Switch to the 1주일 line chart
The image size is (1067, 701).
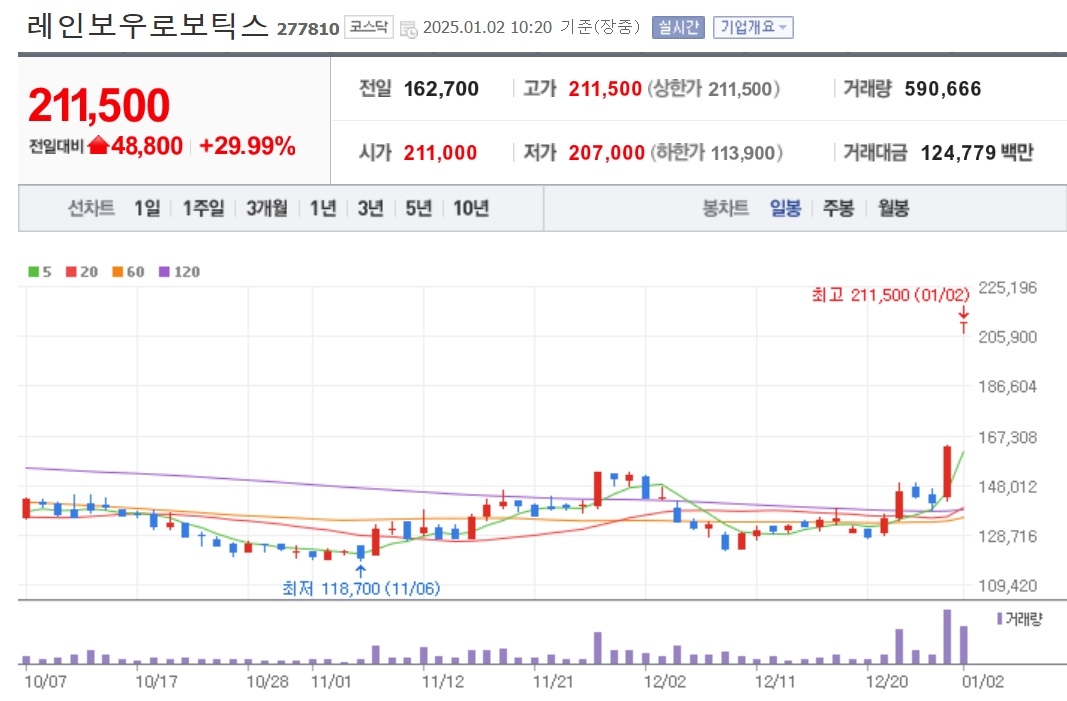point(203,208)
